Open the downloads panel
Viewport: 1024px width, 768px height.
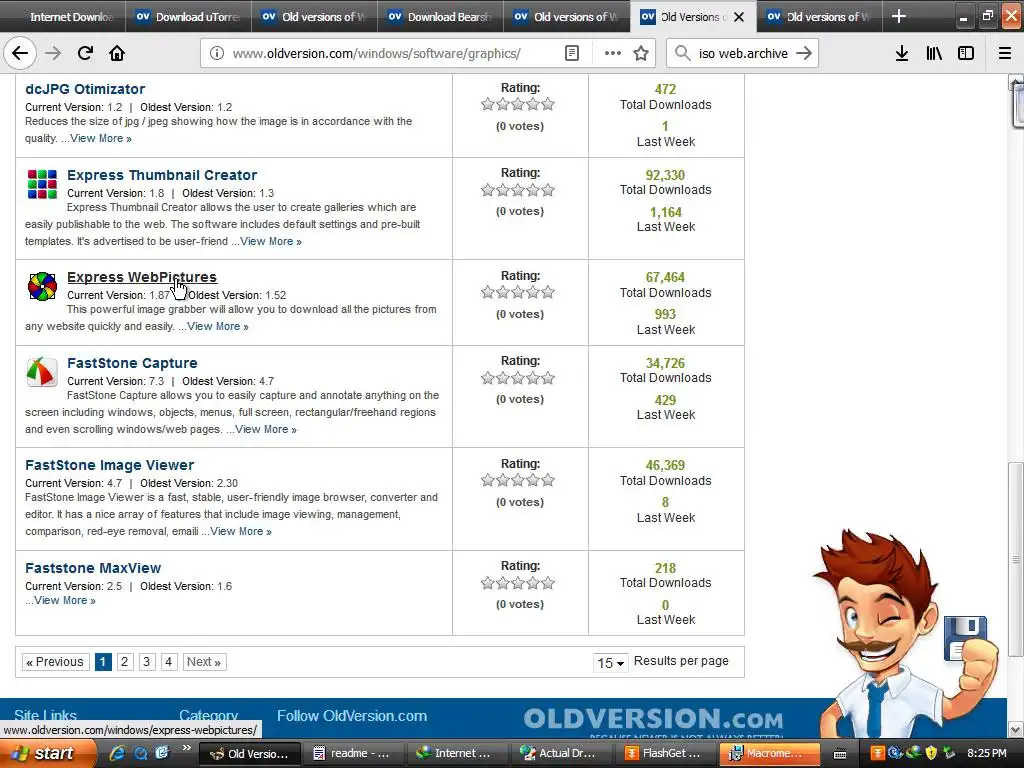(x=901, y=53)
